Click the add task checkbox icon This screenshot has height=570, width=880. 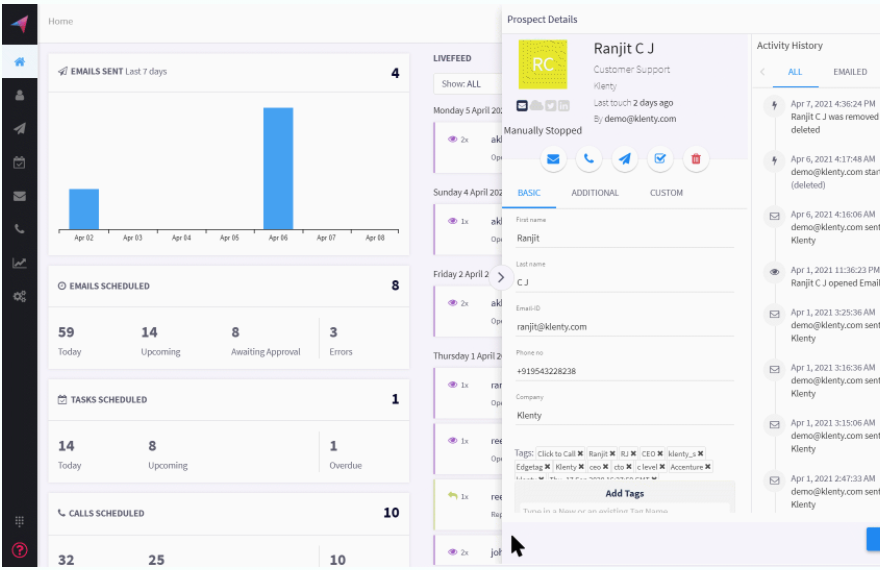coord(660,158)
